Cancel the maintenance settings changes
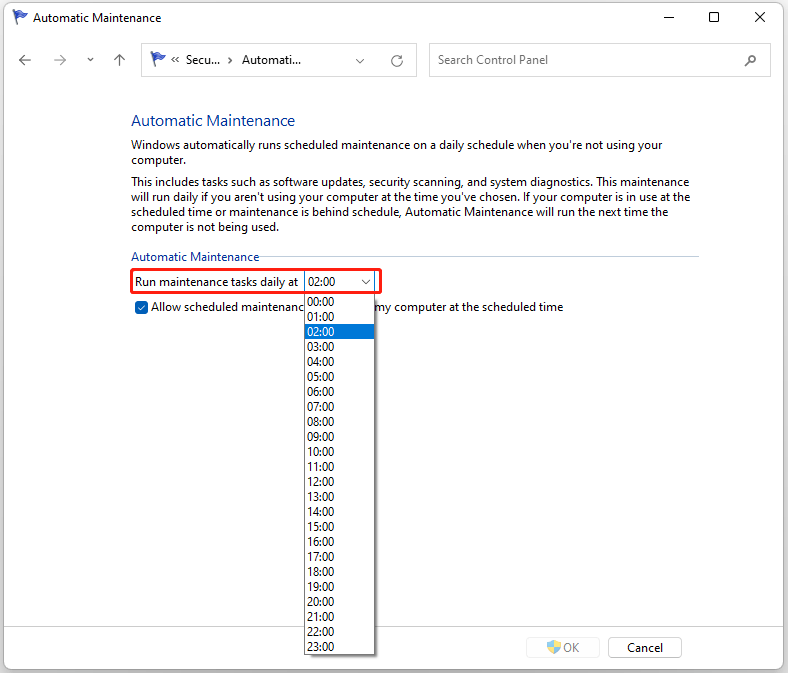Viewport: 788px width, 673px height. tap(645, 647)
